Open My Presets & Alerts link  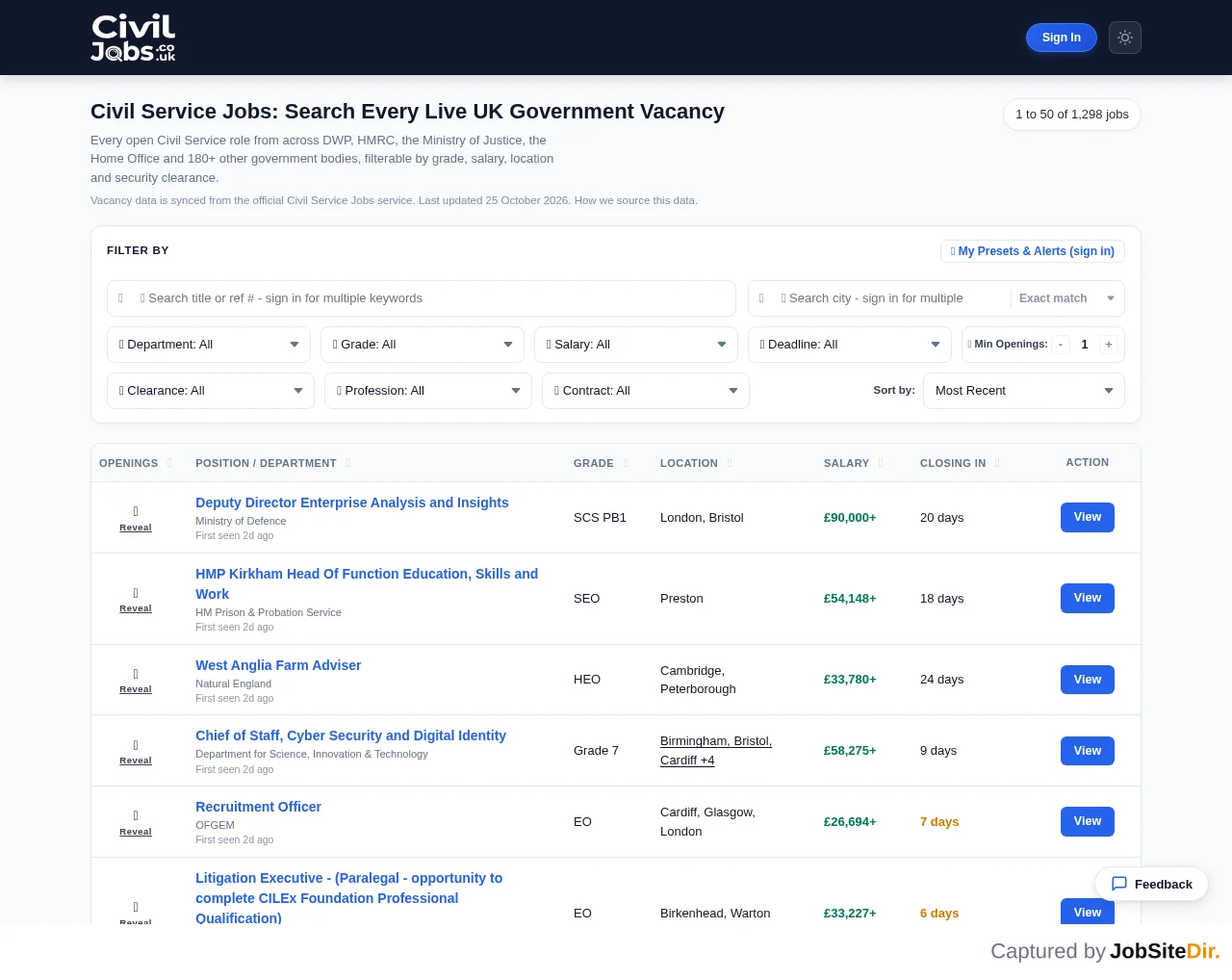click(1033, 251)
